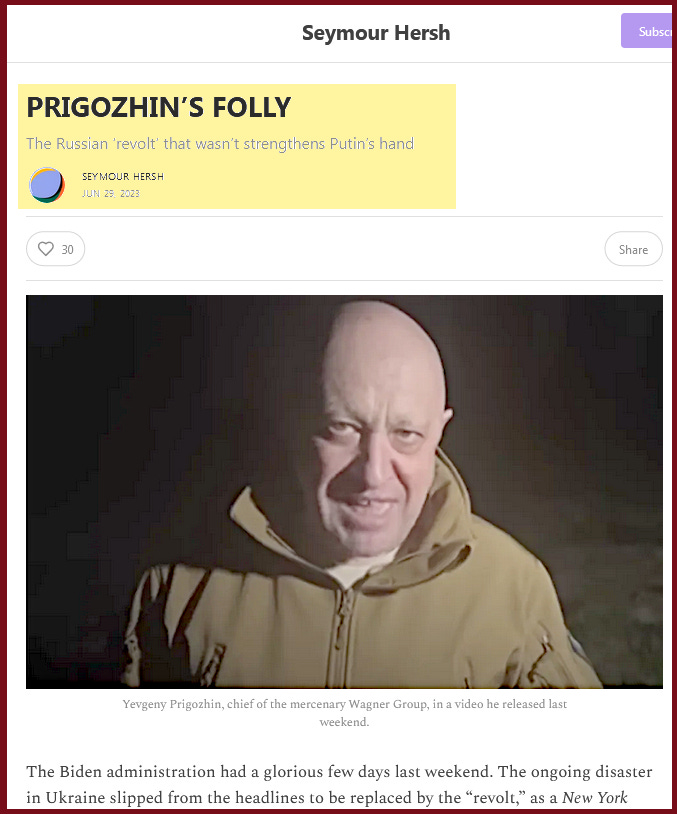Open Seymour Hersh publication title
Image resolution: width=677 pixels, height=814 pixels.
(x=376, y=33)
